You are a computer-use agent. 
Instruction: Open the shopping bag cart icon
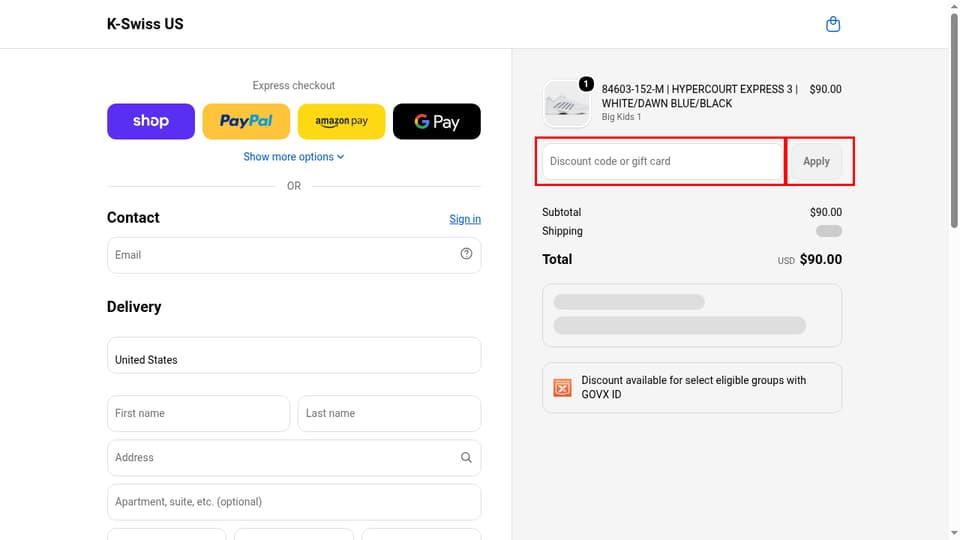click(x=833, y=24)
